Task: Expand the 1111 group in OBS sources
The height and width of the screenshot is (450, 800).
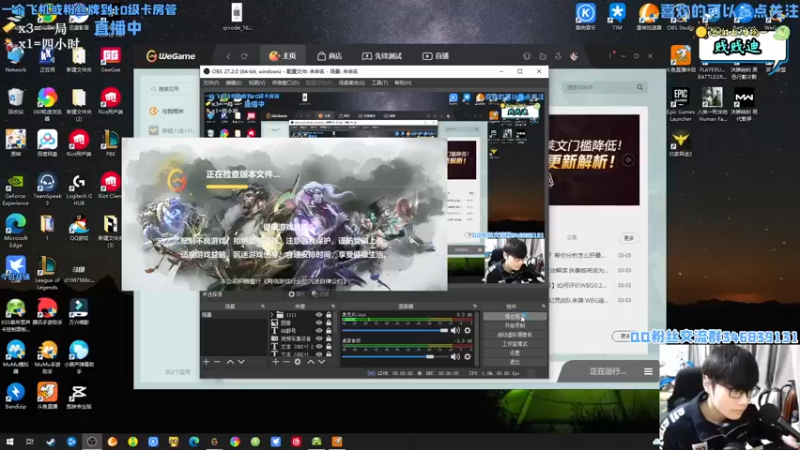Action: coord(272,315)
